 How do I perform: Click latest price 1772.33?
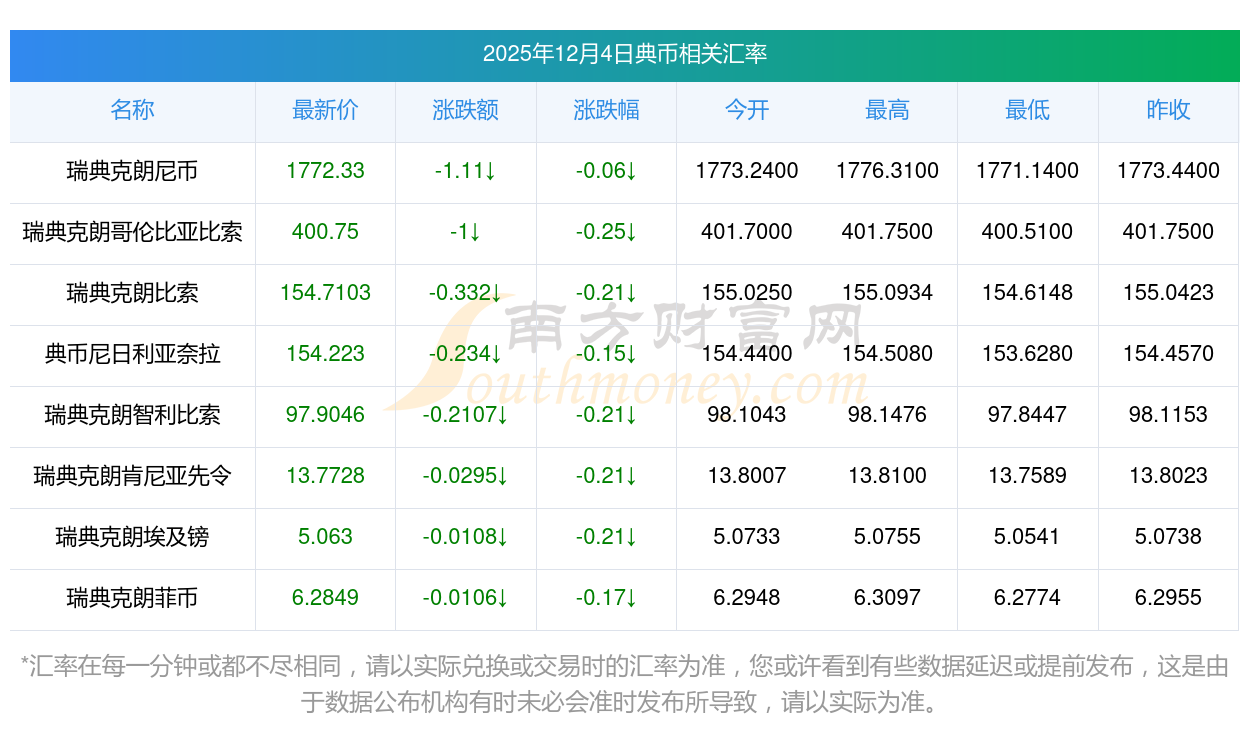click(x=326, y=171)
